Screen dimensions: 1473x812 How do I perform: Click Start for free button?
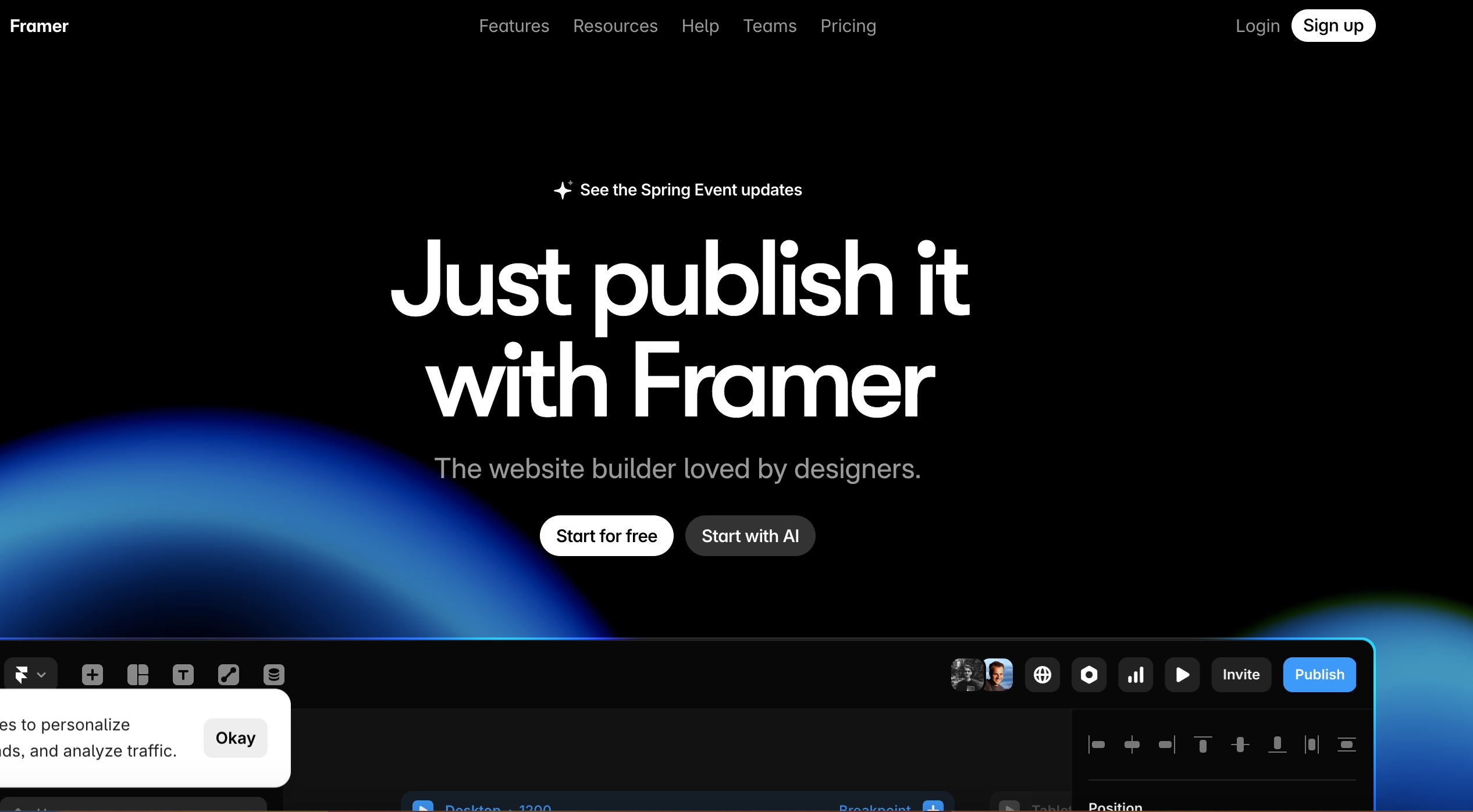[x=606, y=536]
